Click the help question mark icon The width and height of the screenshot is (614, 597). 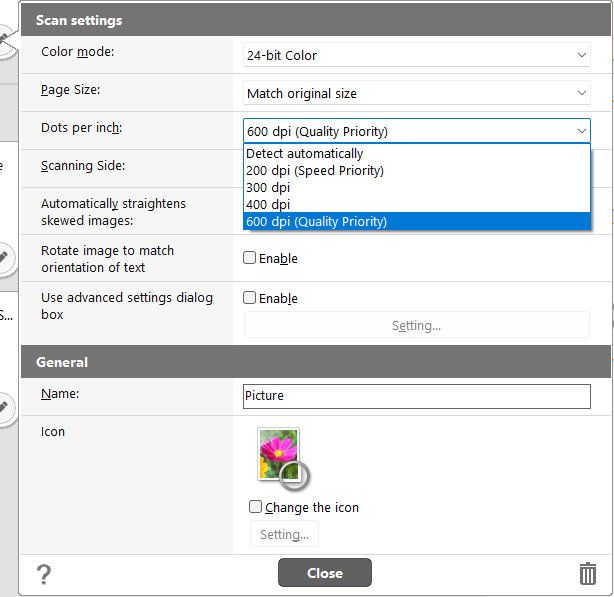[x=43, y=574]
